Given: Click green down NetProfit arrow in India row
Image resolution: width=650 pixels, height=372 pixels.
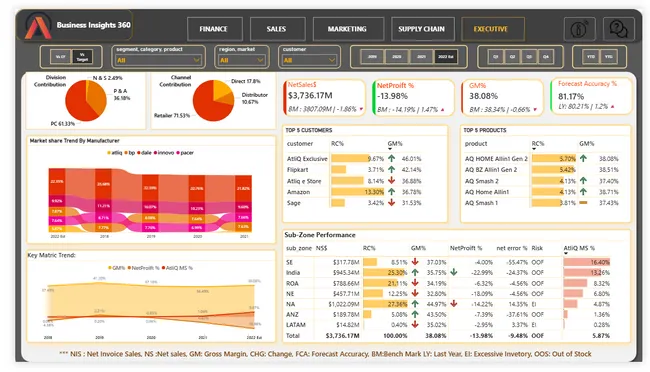Looking at the screenshot, I should (x=454, y=272).
